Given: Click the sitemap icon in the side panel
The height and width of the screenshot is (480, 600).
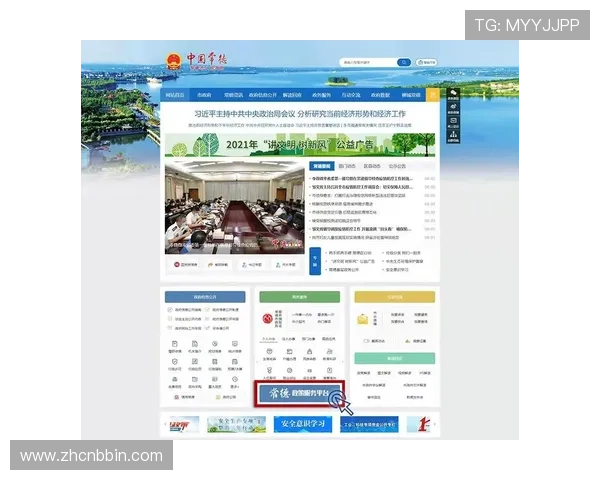Looking at the screenshot, I should pyautogui.click(x=453, y=136).
